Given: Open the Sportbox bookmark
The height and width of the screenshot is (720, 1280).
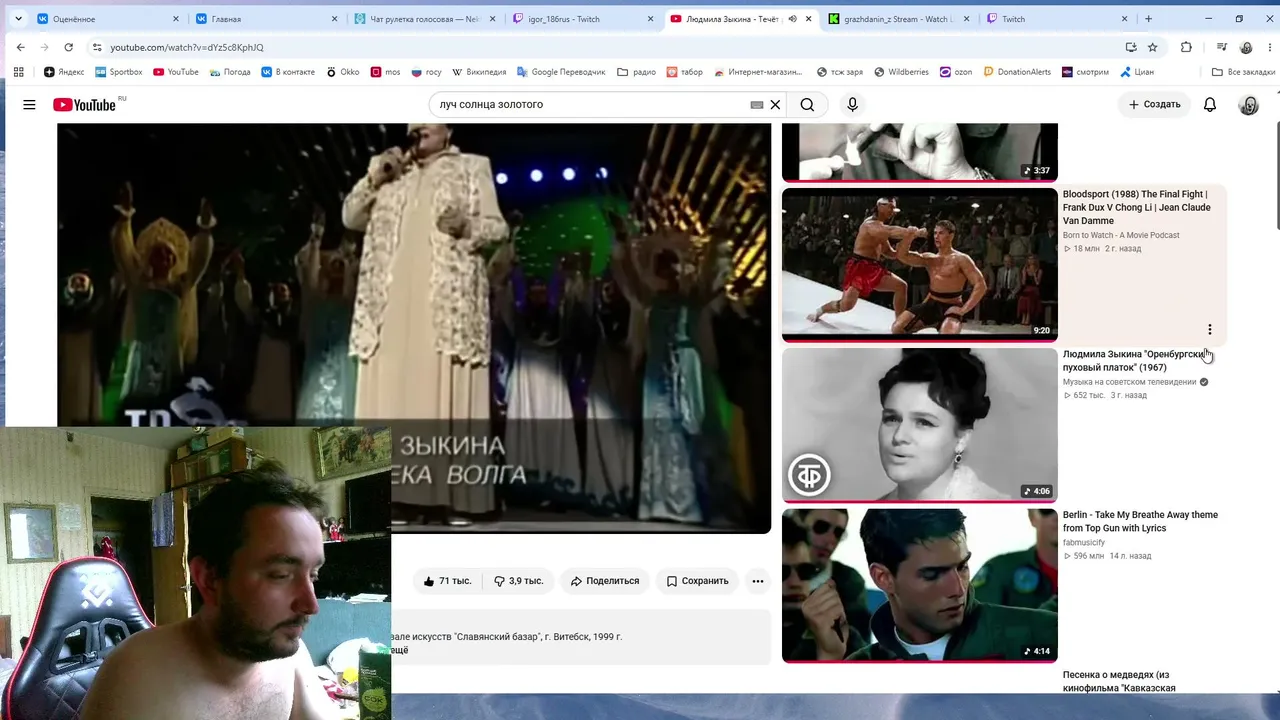Looking at the screenshot, I should [x=119, y=72].
